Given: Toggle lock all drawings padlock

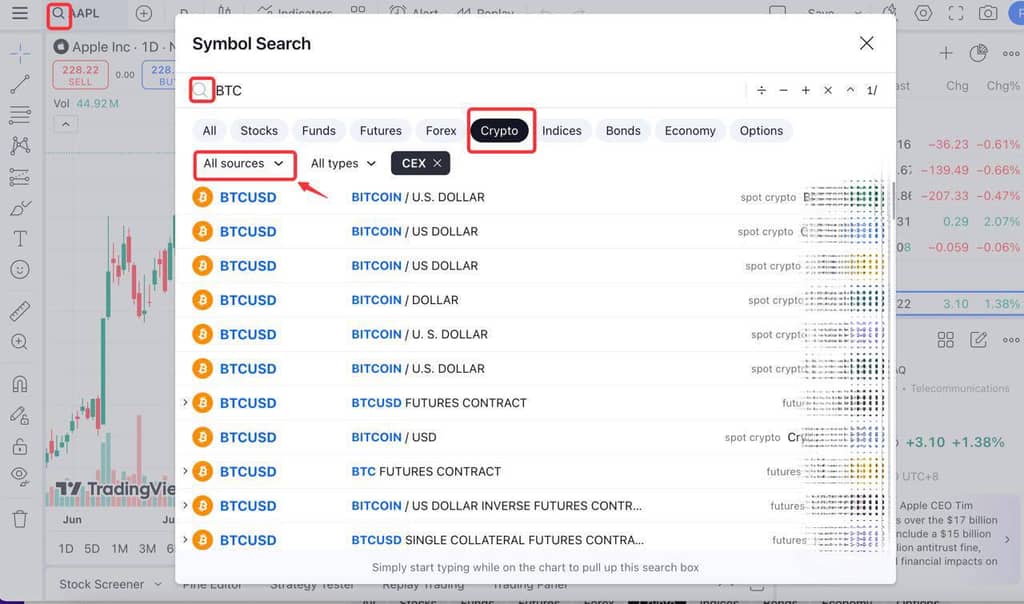Looking at the screenshot, I should [x=20, y=445].
